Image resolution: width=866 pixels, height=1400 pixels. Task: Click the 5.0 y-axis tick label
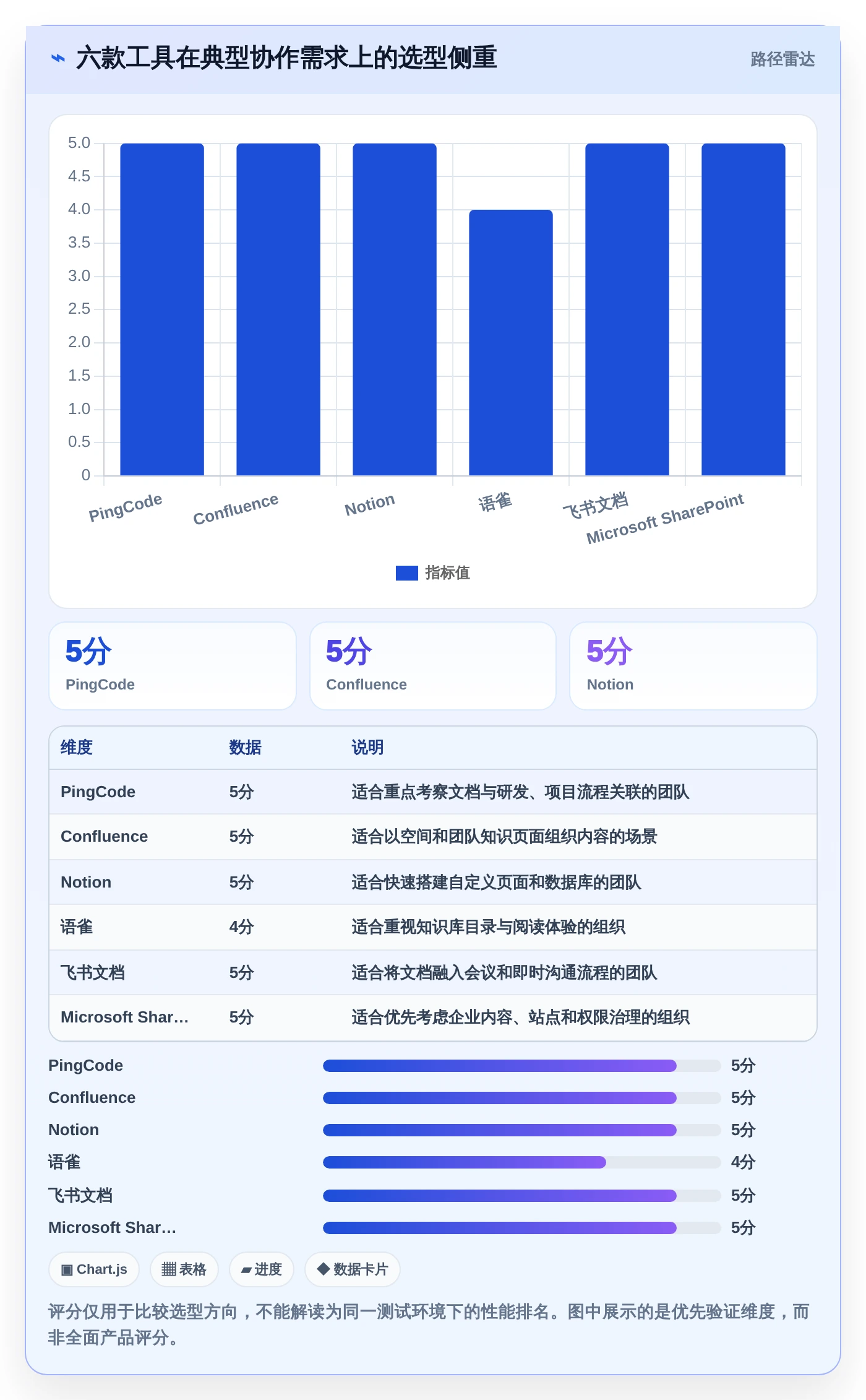pos(79,143)
